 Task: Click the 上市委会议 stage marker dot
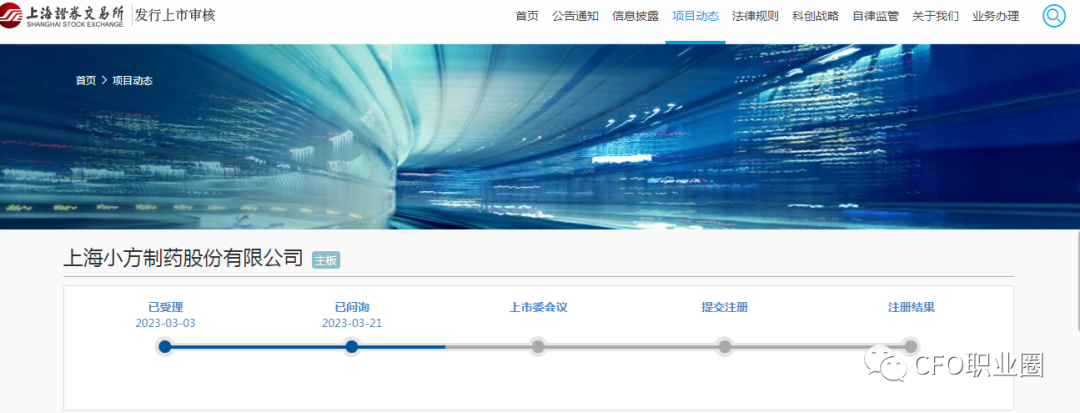538,346
